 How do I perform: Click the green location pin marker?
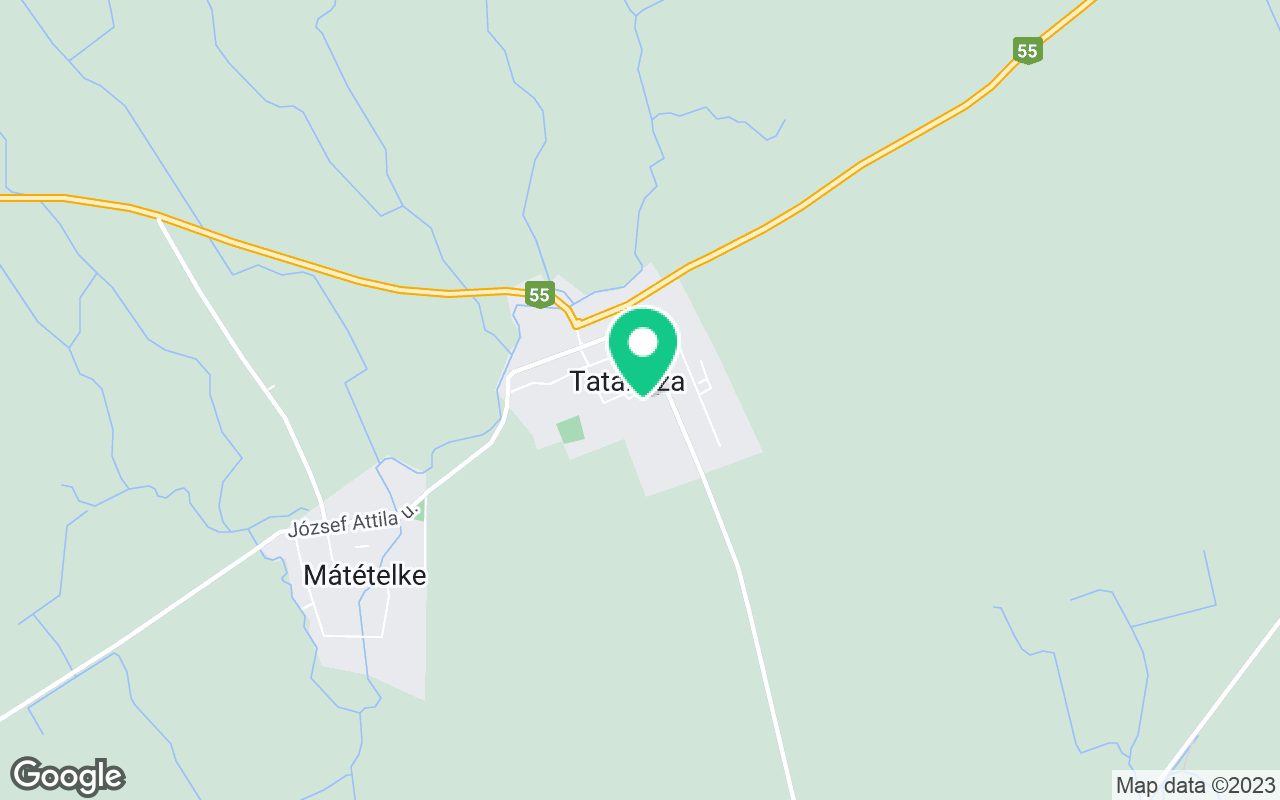(643, 352)
